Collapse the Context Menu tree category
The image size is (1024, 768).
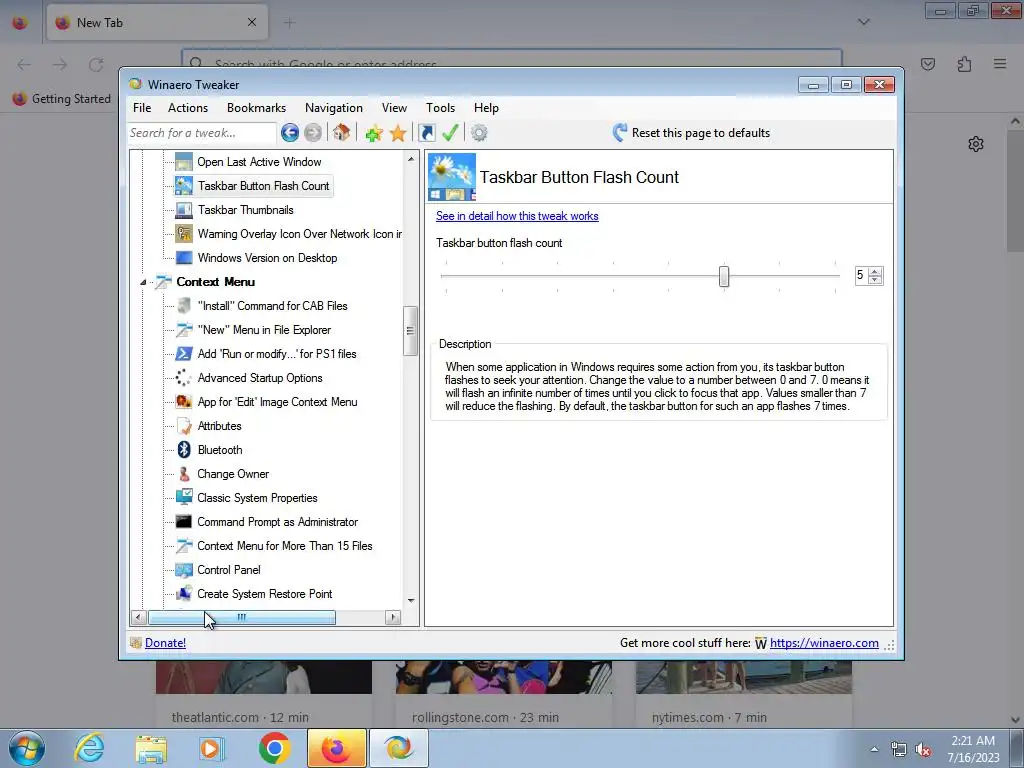(x=143, y=282)
